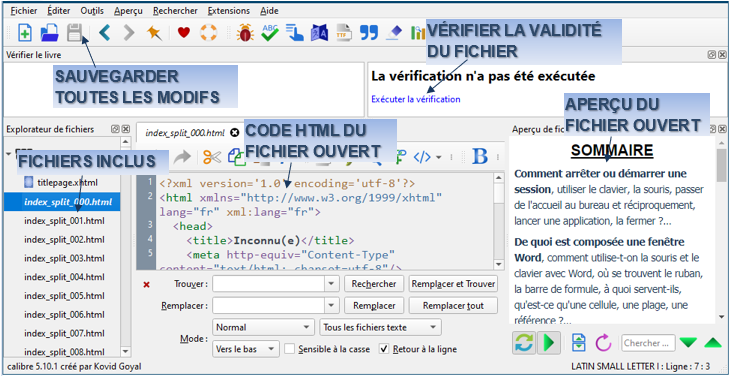Click the red heart donate icon
The height and width of the screenshot is (376, 732).
(184, 33)
